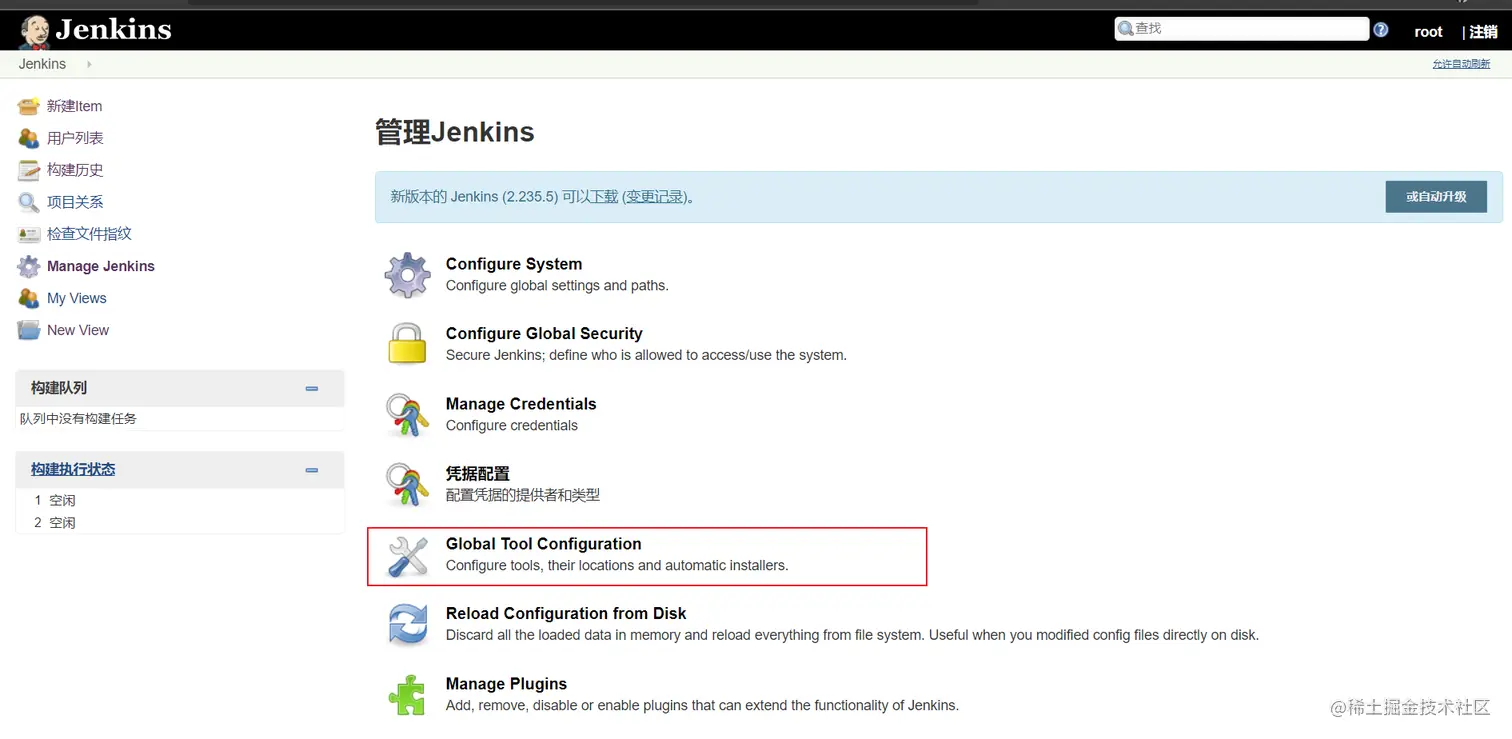Open Configure System settings link

click(x=514, y=264)
